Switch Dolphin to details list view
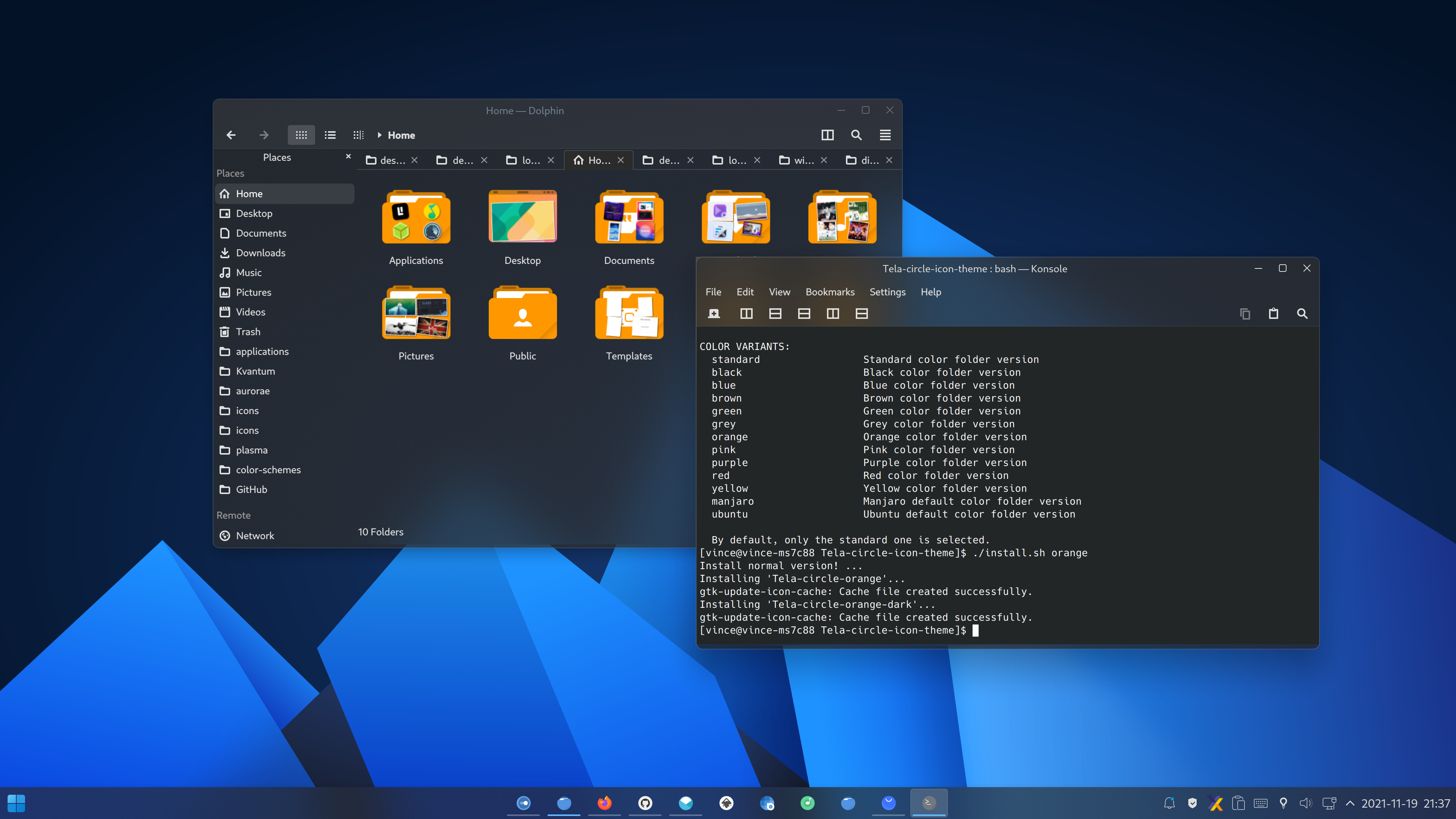Screen dimensions: 1456x819 point(330,135)
